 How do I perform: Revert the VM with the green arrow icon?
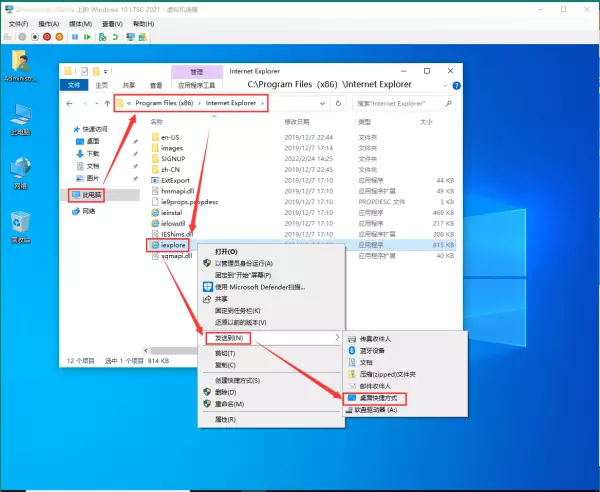[x=115, y=37]
